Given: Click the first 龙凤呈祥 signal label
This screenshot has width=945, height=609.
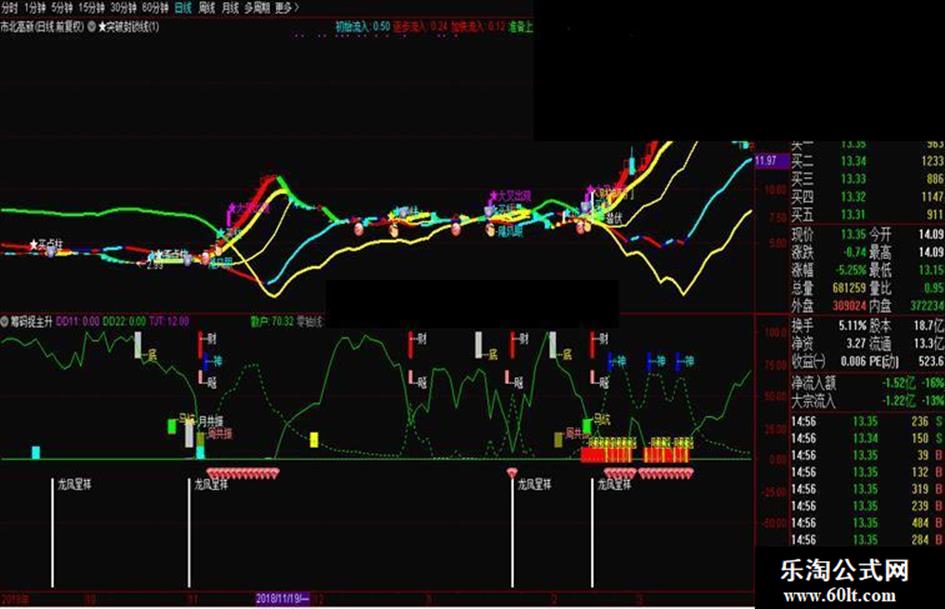Looking at the screenshot, I should pos(75,484).
